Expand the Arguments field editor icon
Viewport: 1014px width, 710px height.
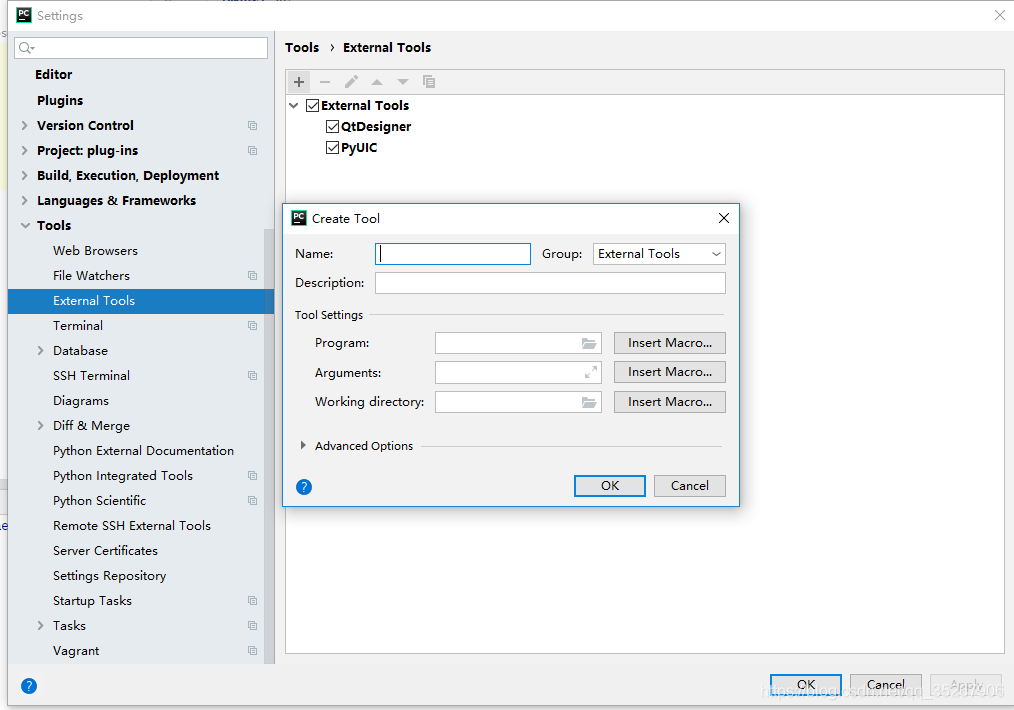tap(590, 372)
